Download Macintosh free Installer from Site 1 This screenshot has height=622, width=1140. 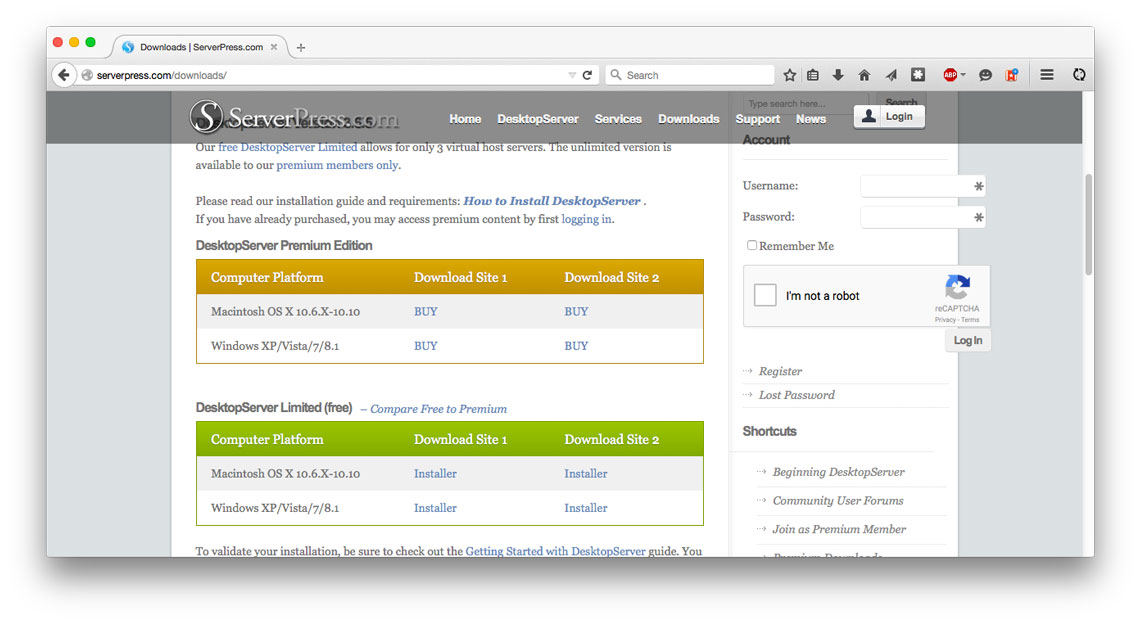click(x=435, y=473)
